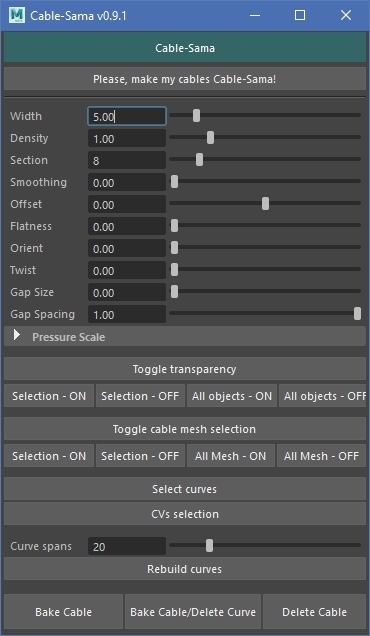
Task: Click the CVs selection button
Action: [185, 514]
